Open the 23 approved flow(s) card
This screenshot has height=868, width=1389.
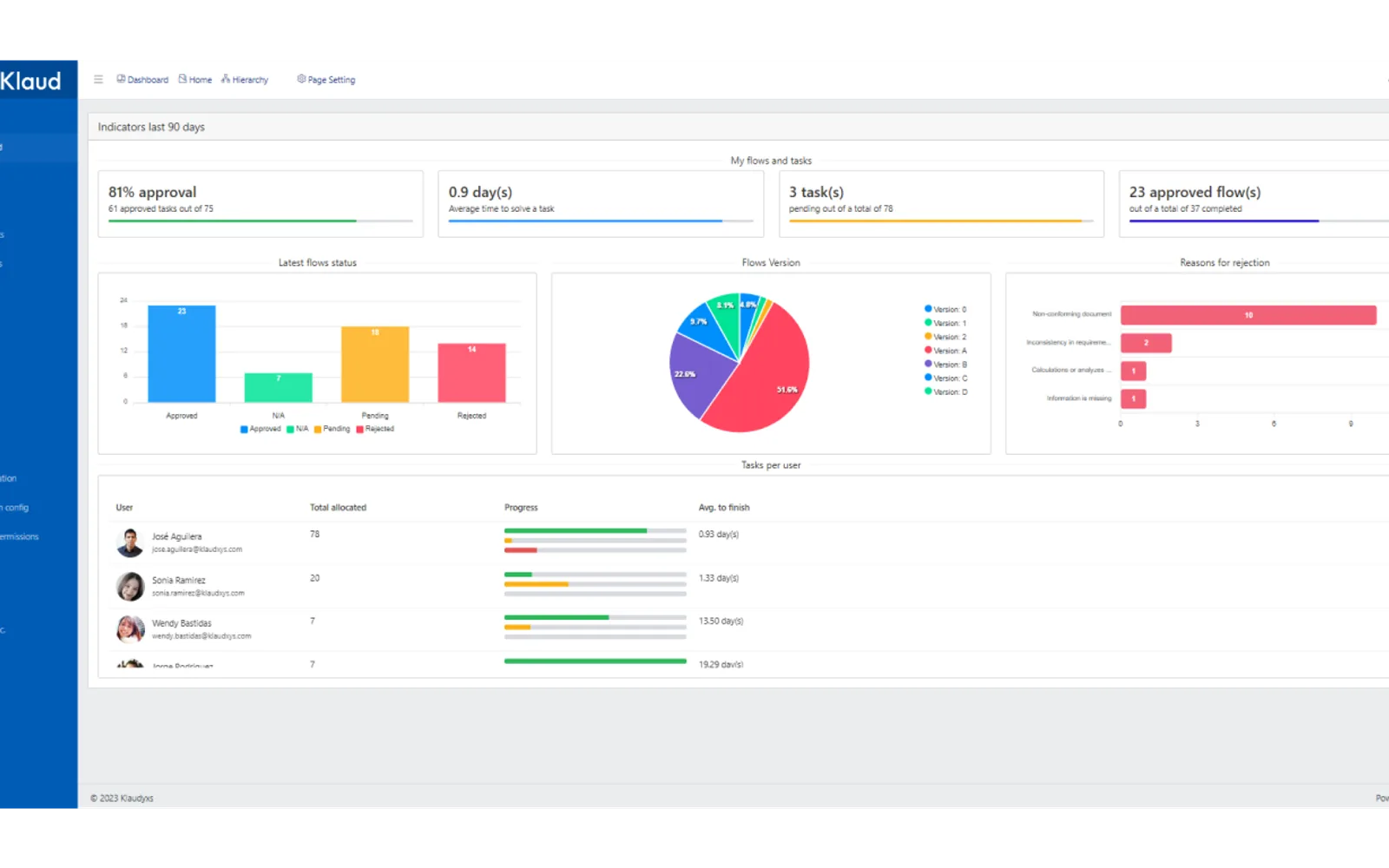pyautogui.click(x=1254, y=204)
